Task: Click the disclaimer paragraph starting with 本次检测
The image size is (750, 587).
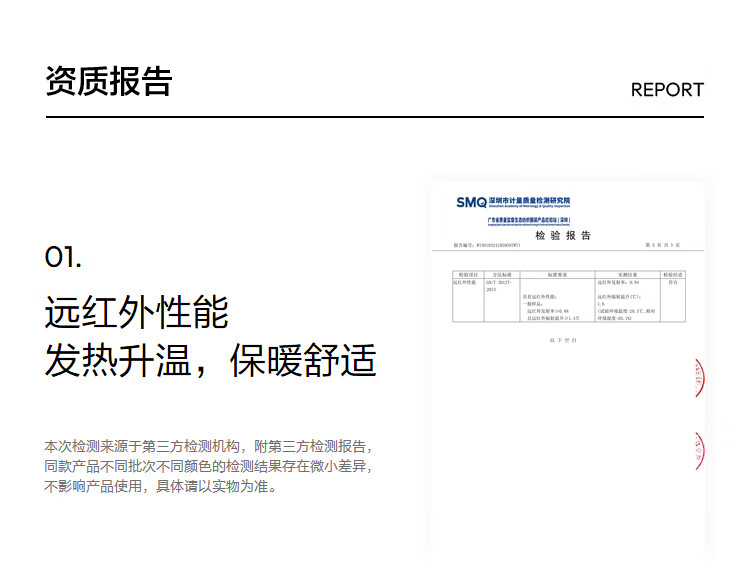Action: click(x=210, y=467)
